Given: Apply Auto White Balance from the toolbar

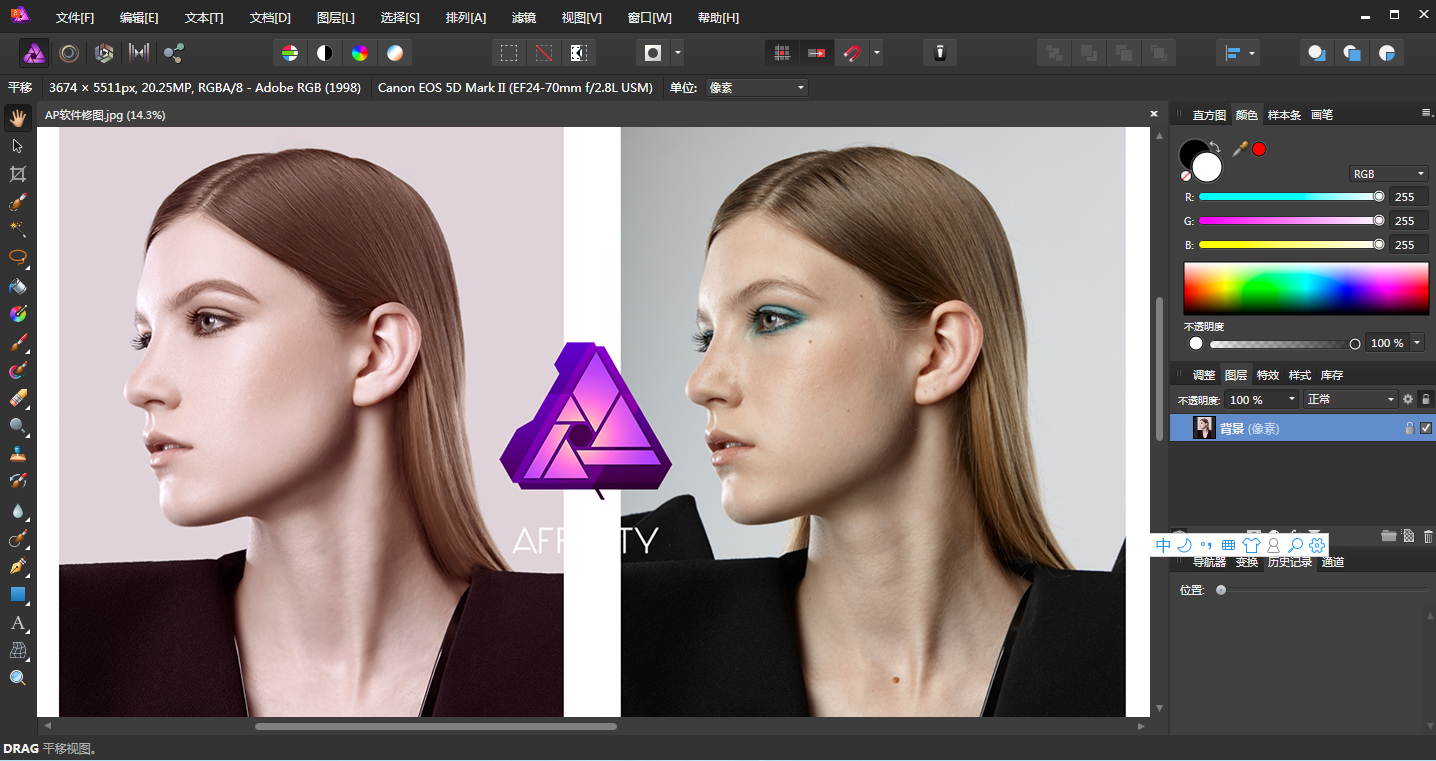Looking at the screenshot, I should 396,53.
